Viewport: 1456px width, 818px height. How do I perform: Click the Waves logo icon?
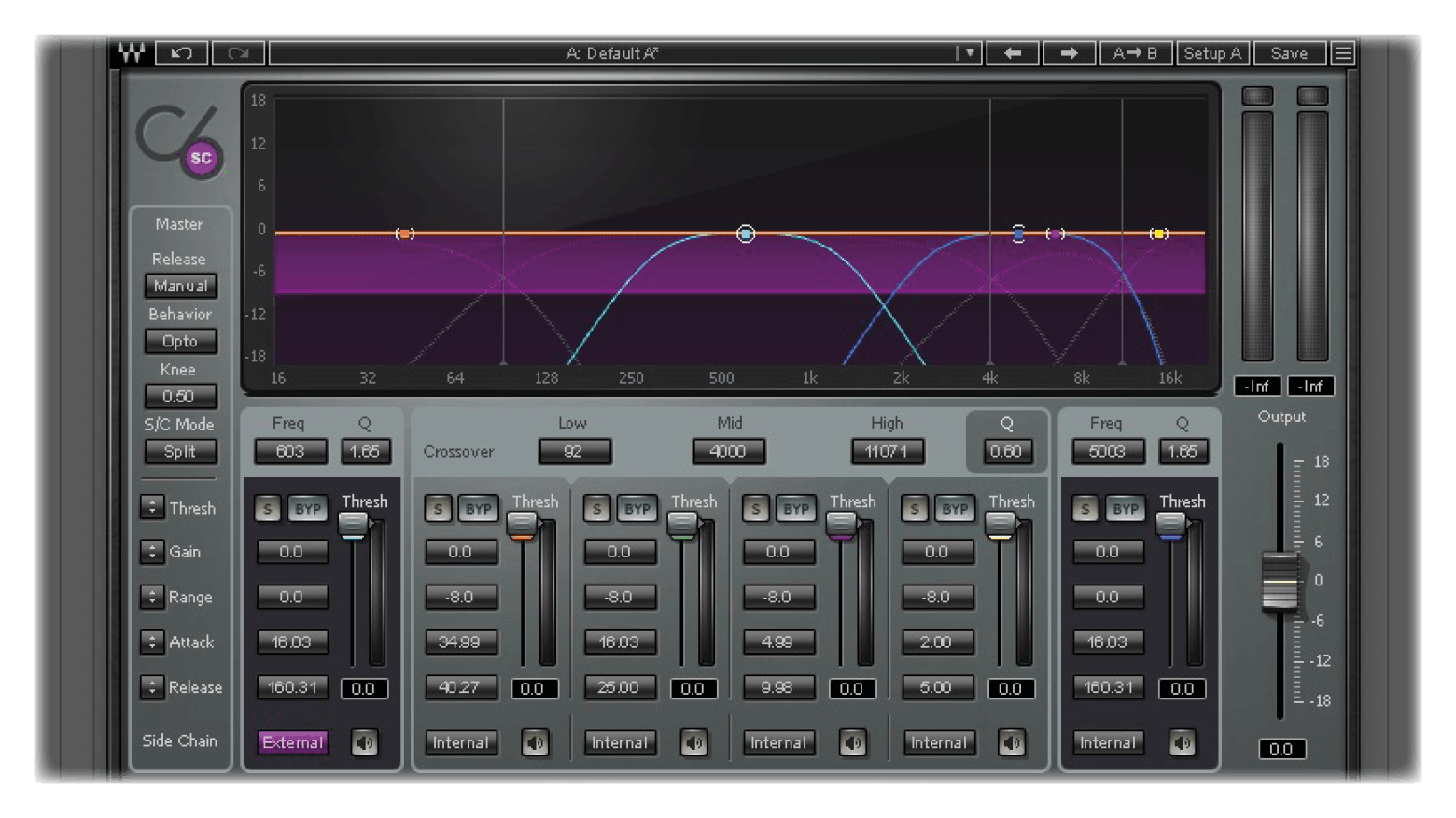pyautogui.click(x=132, y=53)
